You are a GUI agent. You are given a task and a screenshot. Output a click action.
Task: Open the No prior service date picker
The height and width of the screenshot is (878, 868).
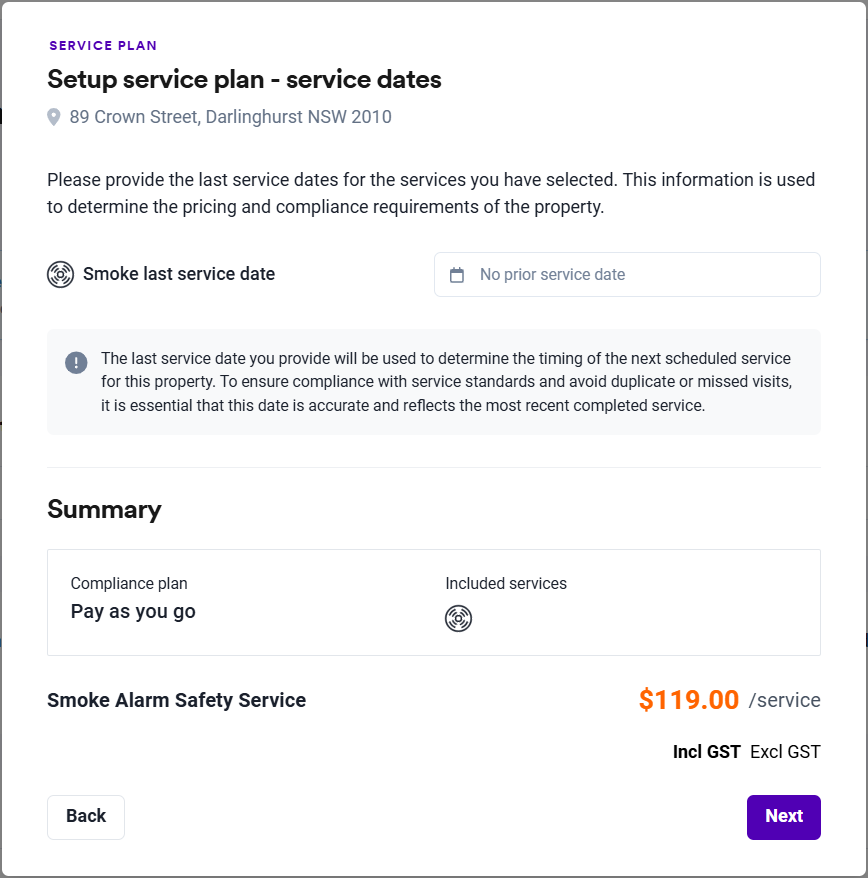pos(627,275)
